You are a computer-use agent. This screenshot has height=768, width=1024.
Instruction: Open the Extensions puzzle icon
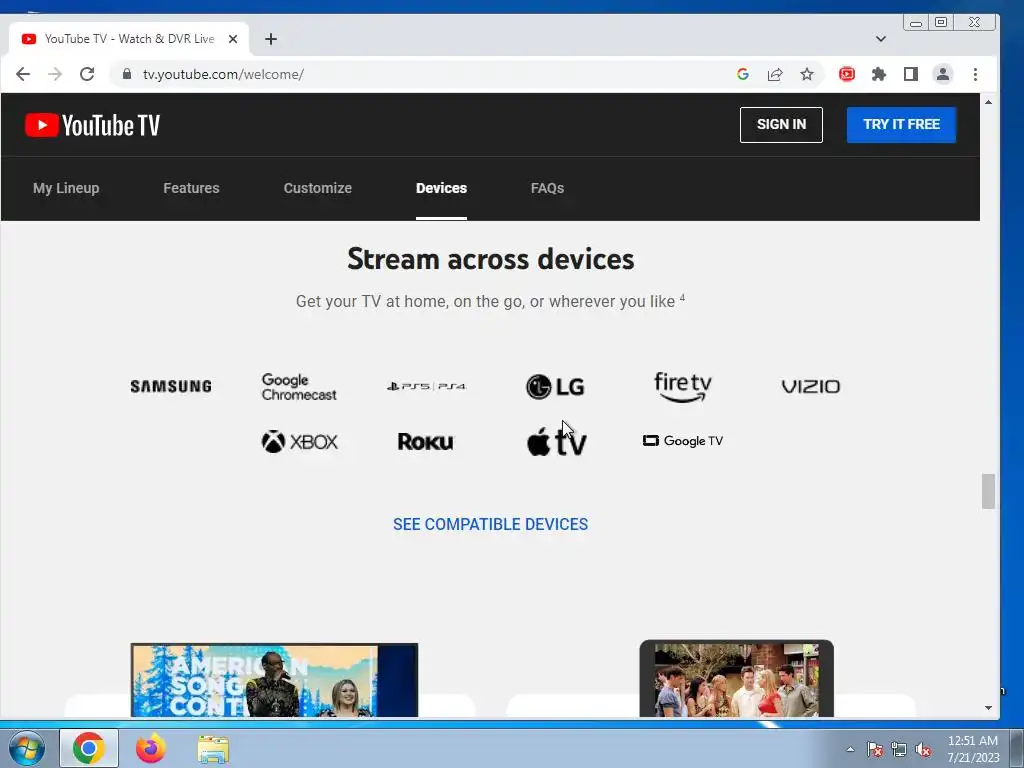pyautogui.click(x=879, y=74)
